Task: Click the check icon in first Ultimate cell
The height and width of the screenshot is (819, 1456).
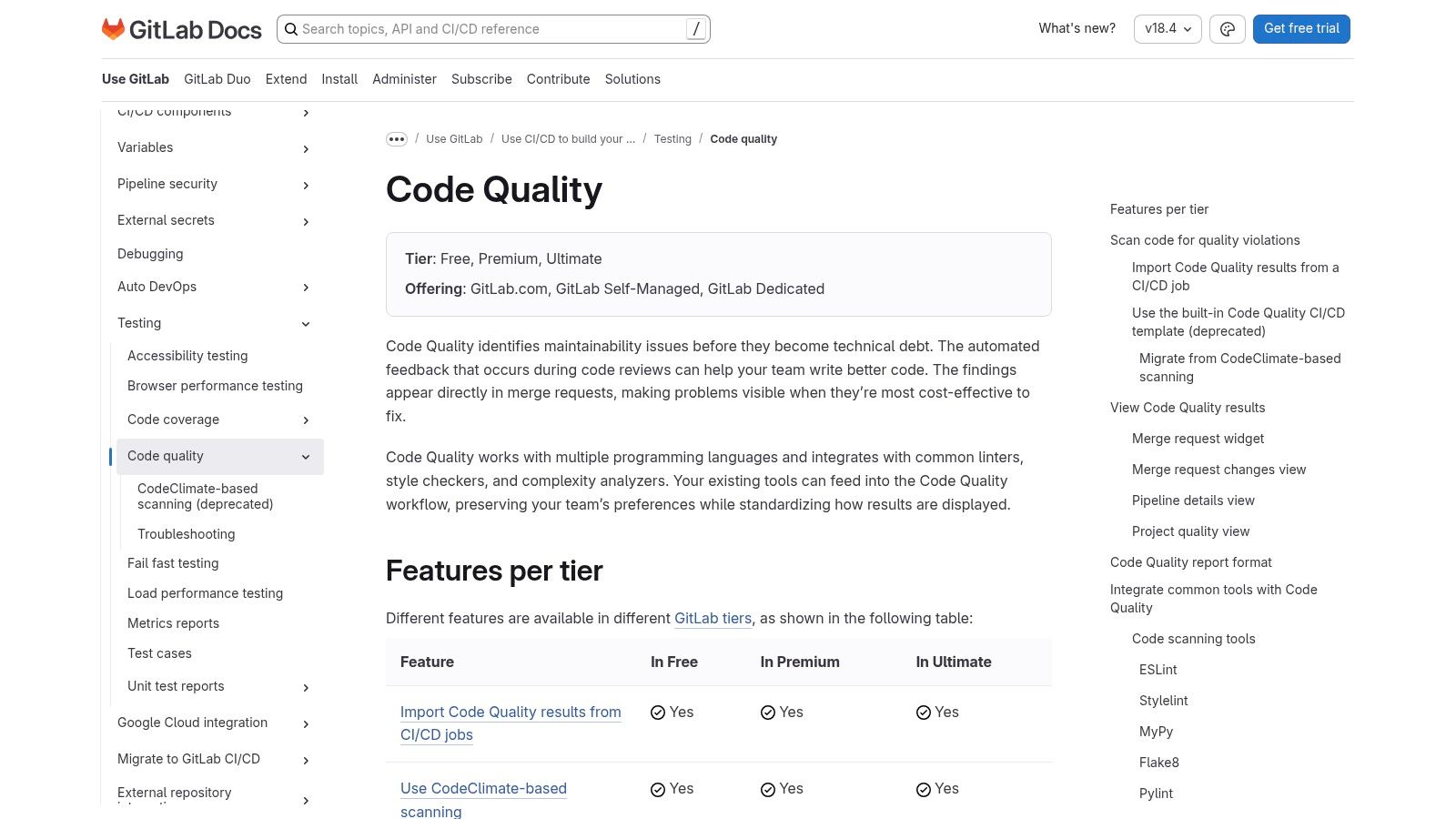Action: [x=924, y=713]
